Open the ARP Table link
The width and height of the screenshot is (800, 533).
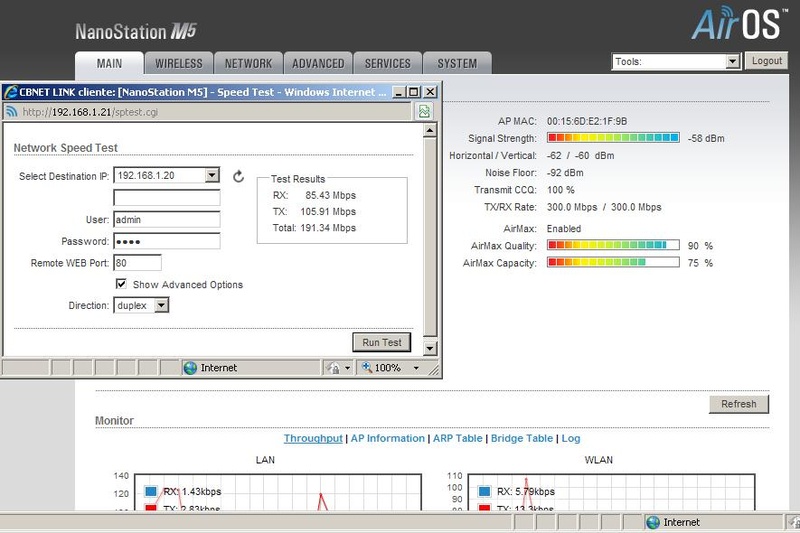pyautogui.click(x=460, y=438)
